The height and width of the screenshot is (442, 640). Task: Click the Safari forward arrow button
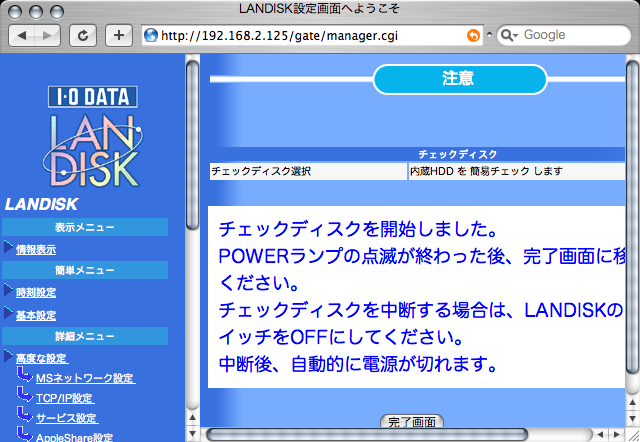[47, 36]
